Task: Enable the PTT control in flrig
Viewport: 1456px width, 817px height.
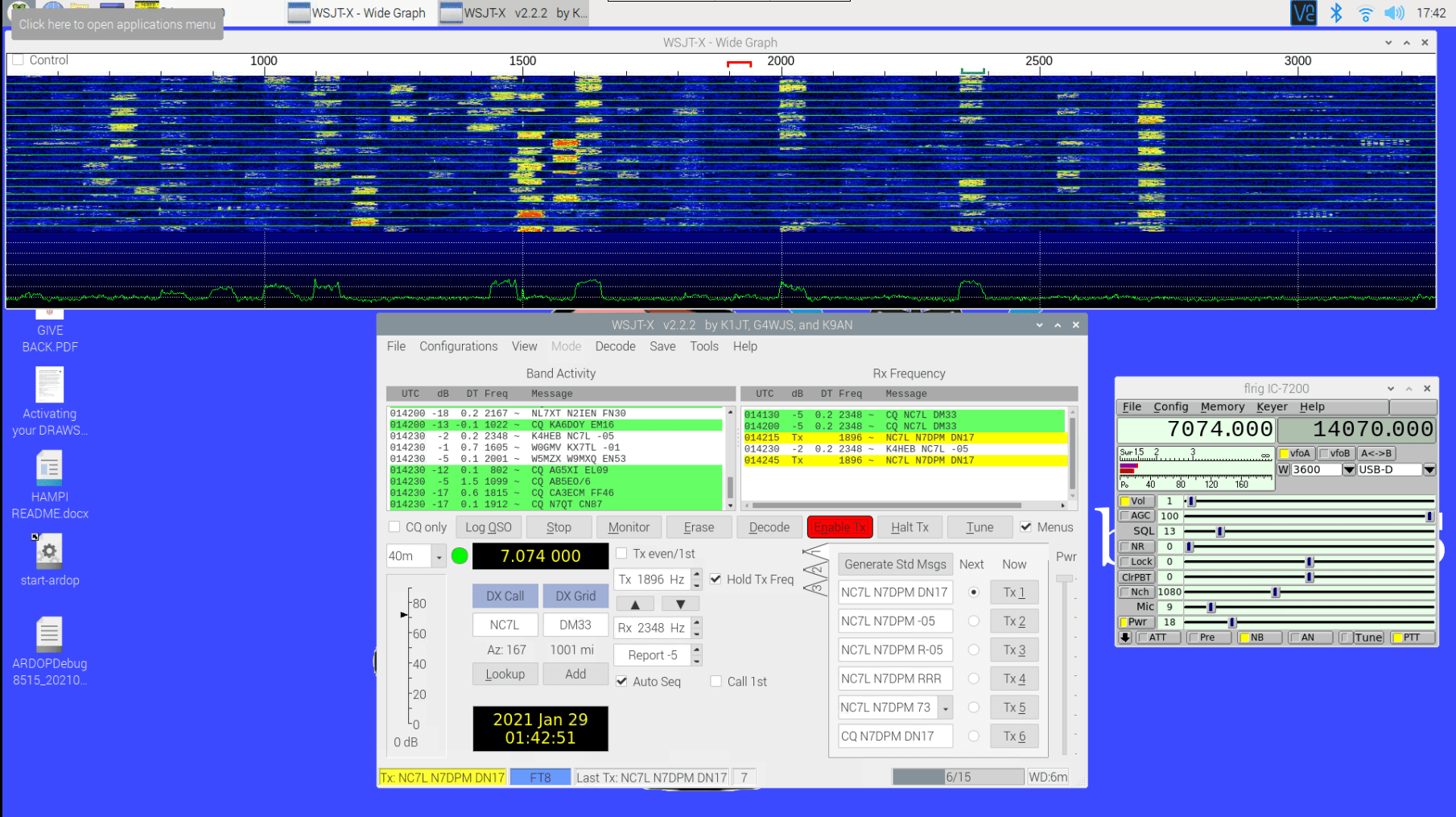Action: click(x=1411, y=637)
